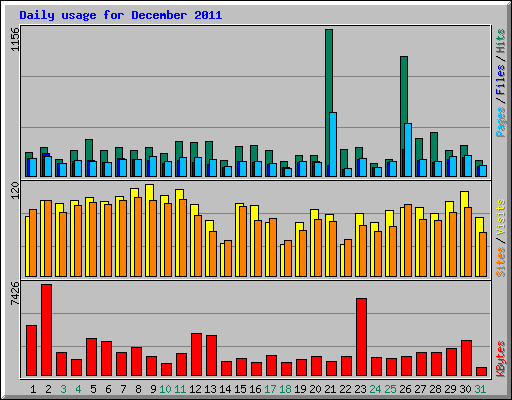Click green day 25 axis label
This screenshot has width=512, height=400.
[x=390, y=389]
